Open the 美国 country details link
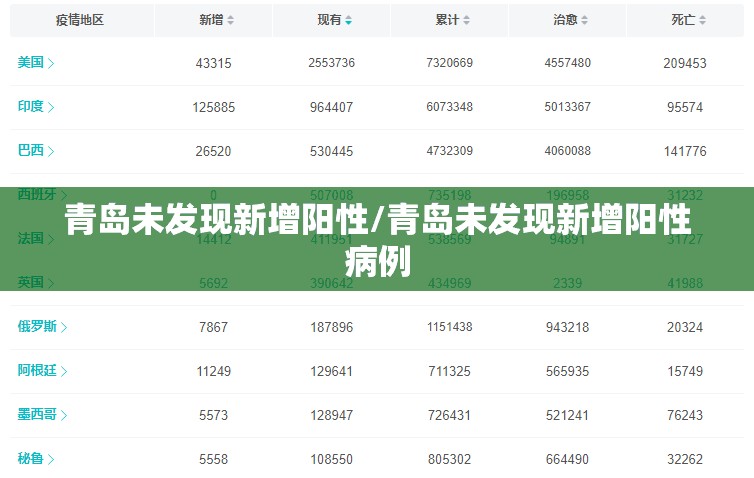This screenshot has height=478, width=754. click(x=36, y=63)
